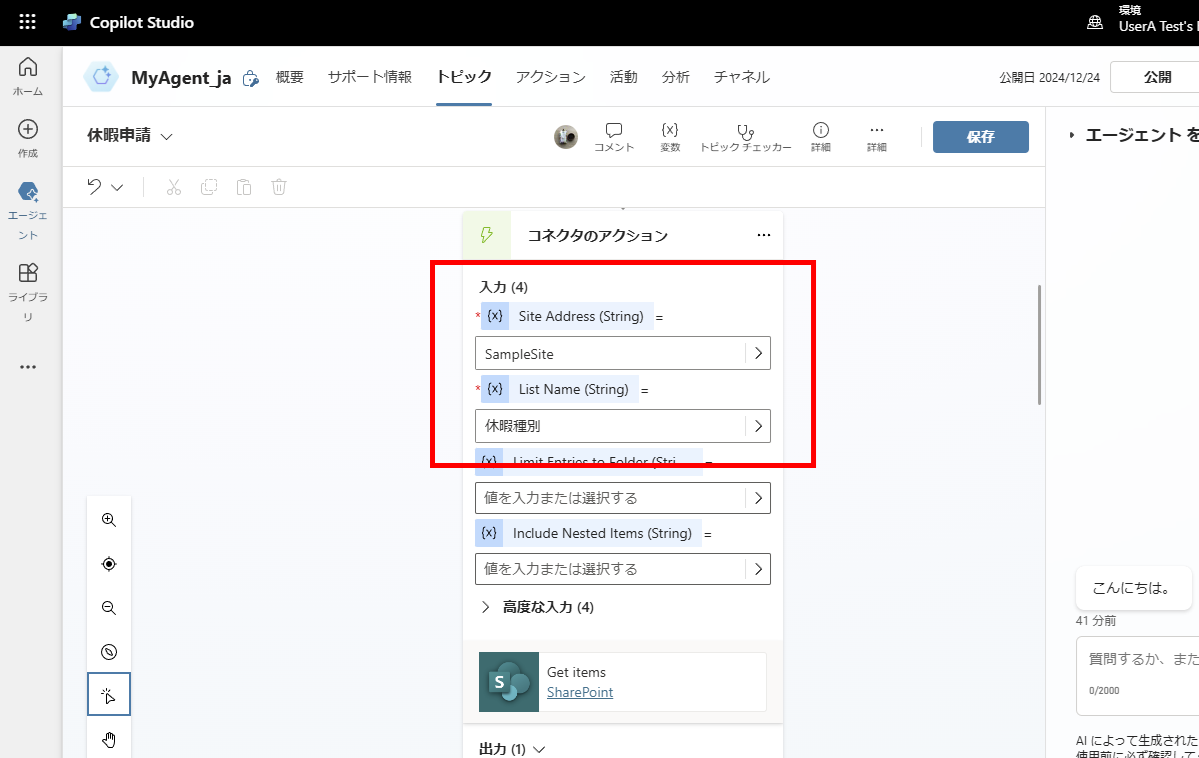Activate the hand (pan) tool on the canvas

[108, 739]
